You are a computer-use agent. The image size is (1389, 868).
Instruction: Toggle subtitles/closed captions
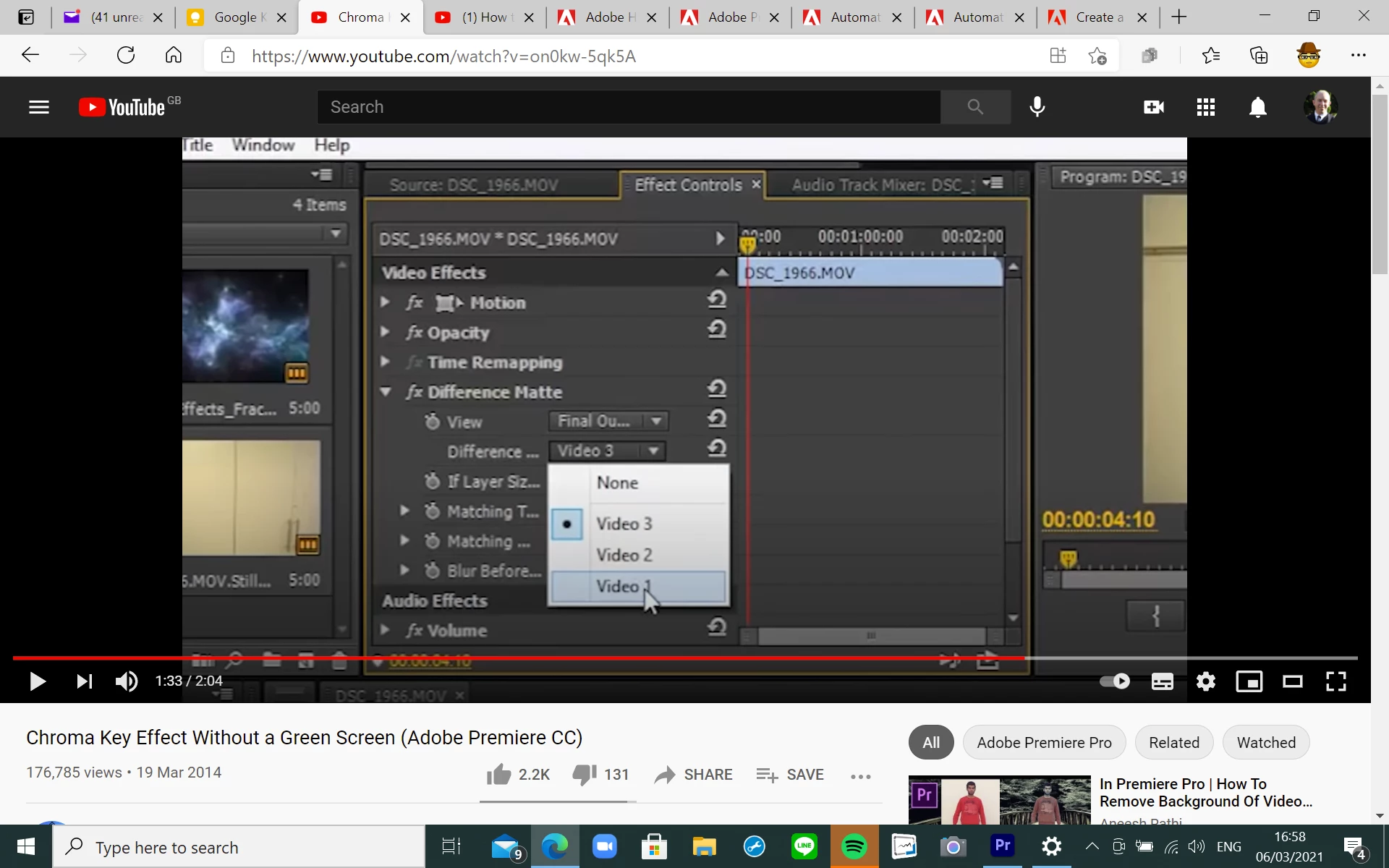[1162, 681]
